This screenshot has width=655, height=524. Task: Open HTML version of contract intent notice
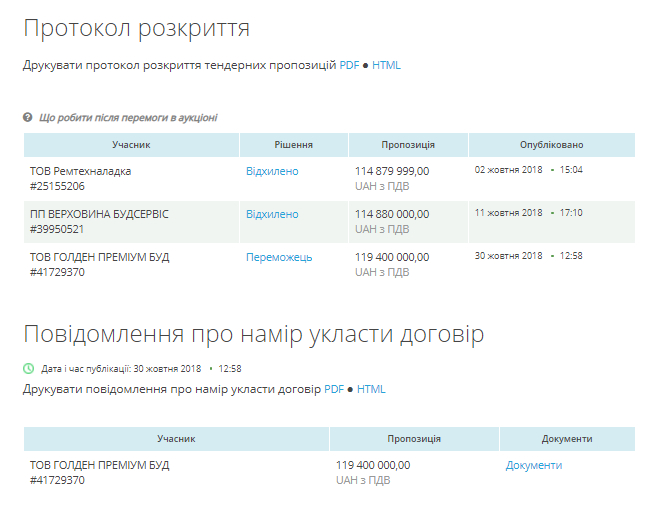(371, 389)
